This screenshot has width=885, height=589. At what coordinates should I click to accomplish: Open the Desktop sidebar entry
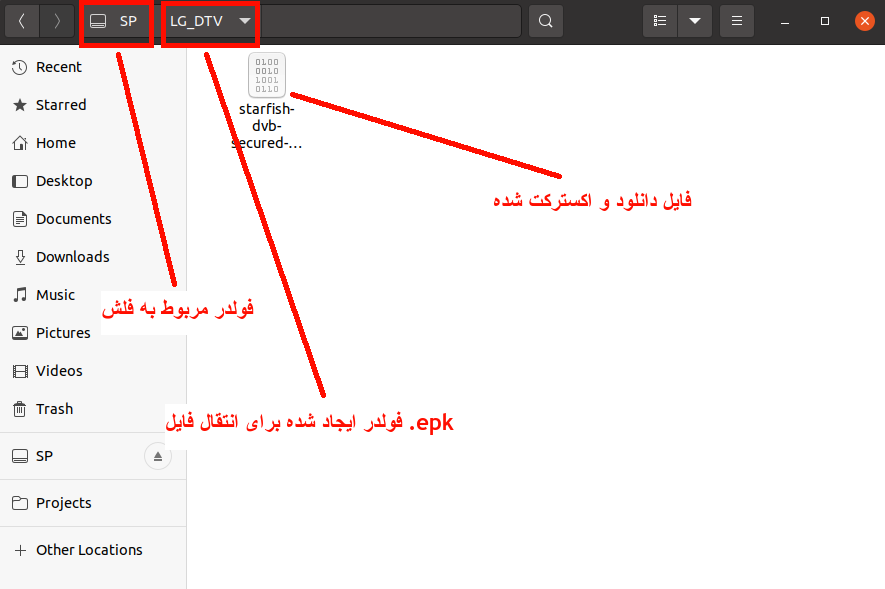coord(93,181)
